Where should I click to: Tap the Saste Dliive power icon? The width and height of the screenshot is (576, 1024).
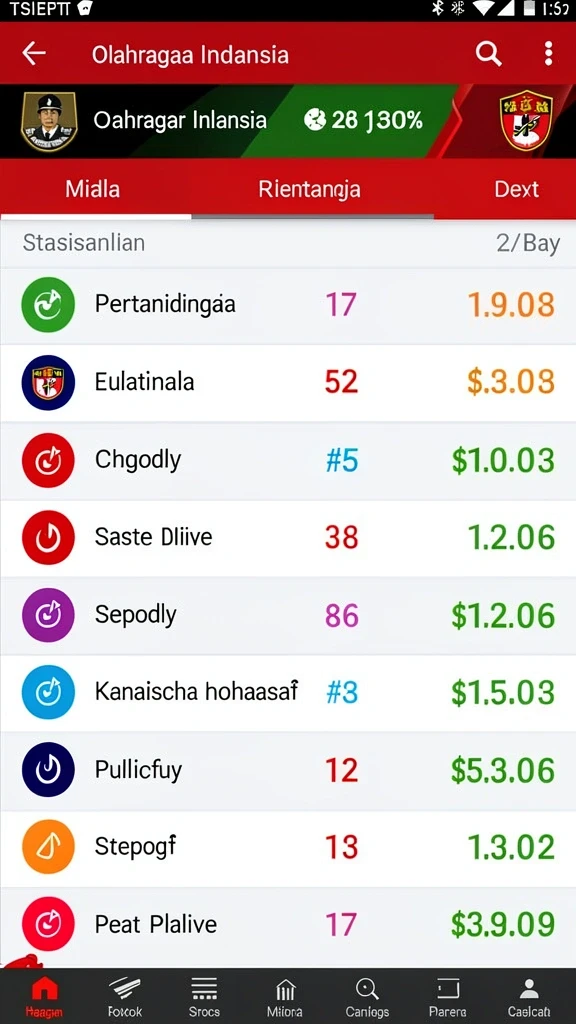(48, 537)
